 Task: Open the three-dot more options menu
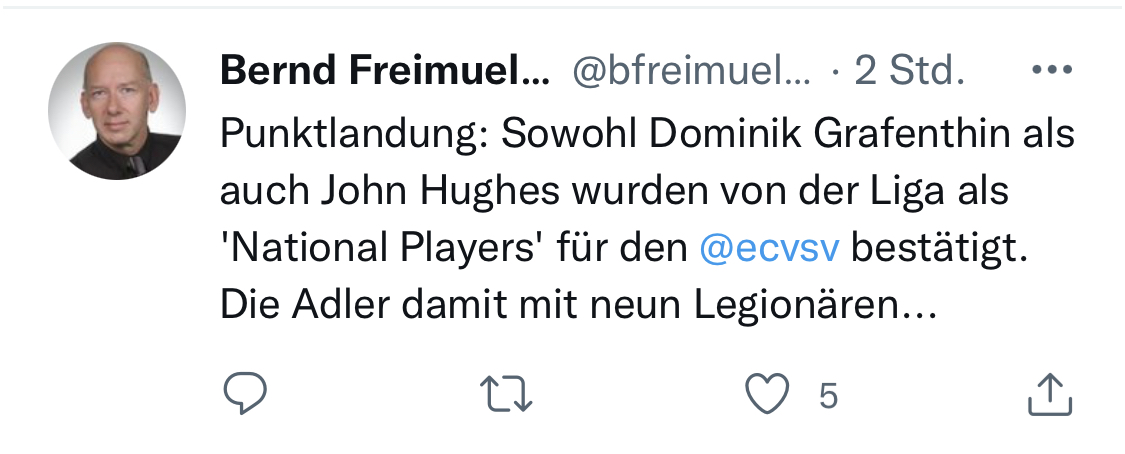click(x=1051, y=70)
